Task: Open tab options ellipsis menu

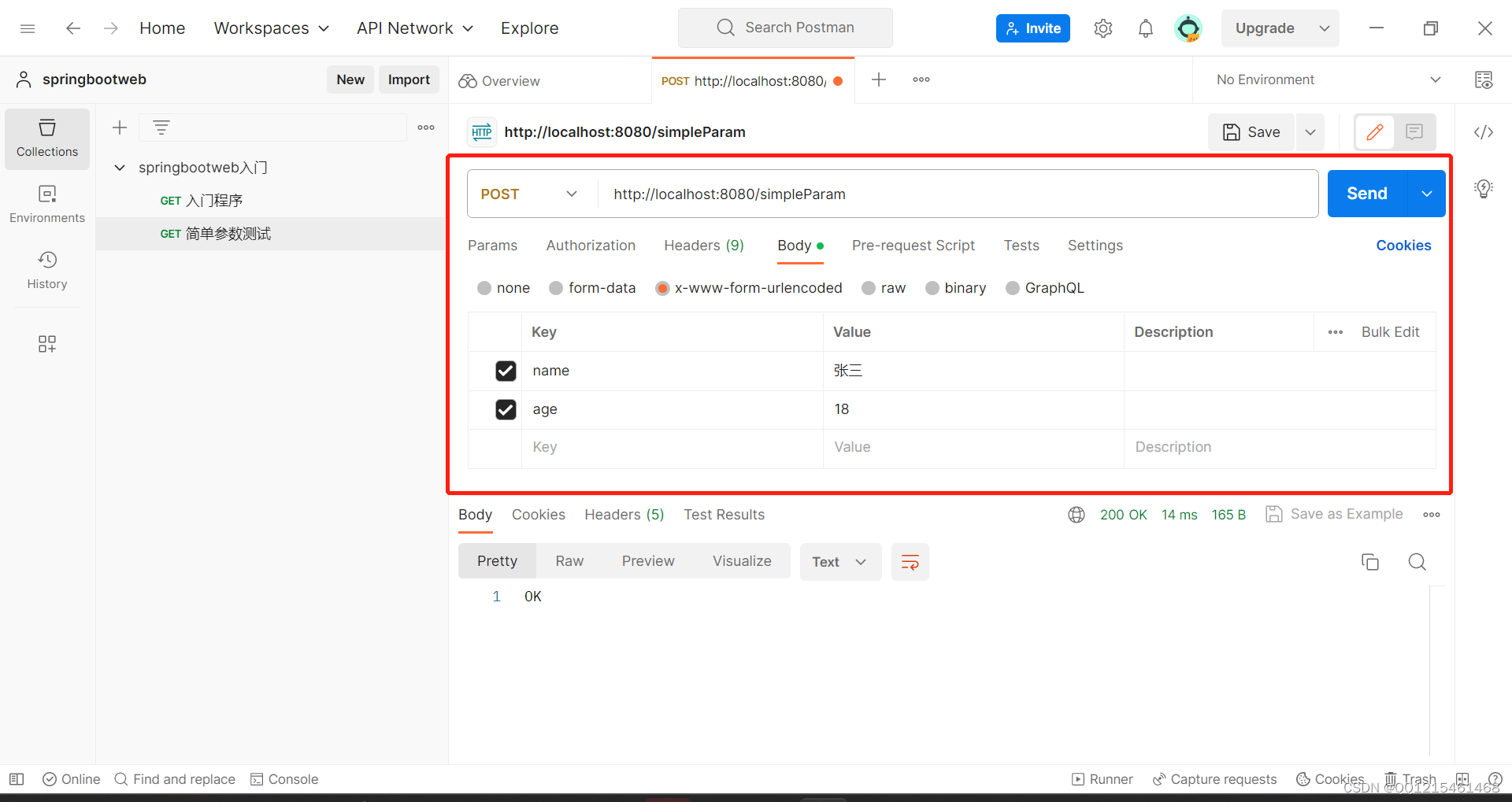Action: [921, 79]
